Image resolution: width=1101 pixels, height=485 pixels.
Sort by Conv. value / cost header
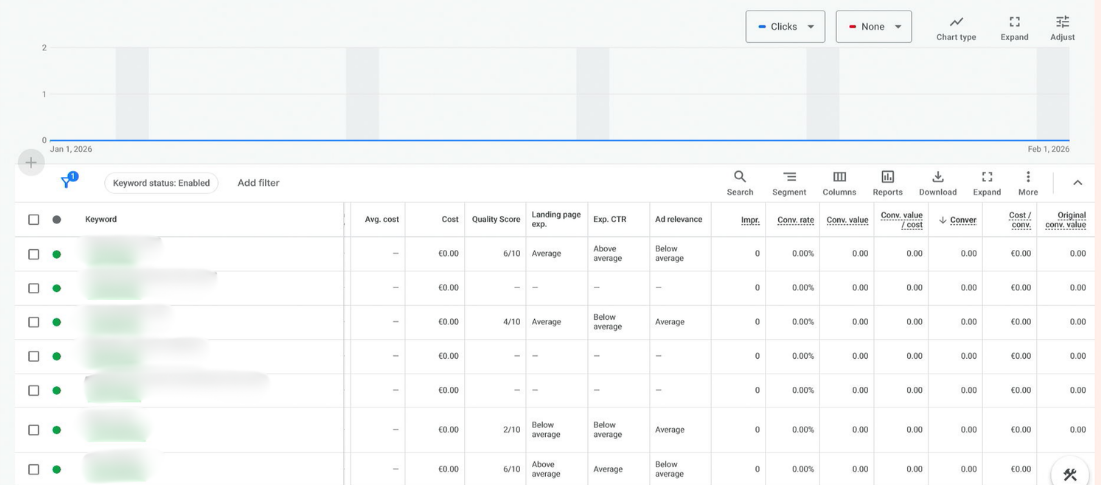pos(901,220)
